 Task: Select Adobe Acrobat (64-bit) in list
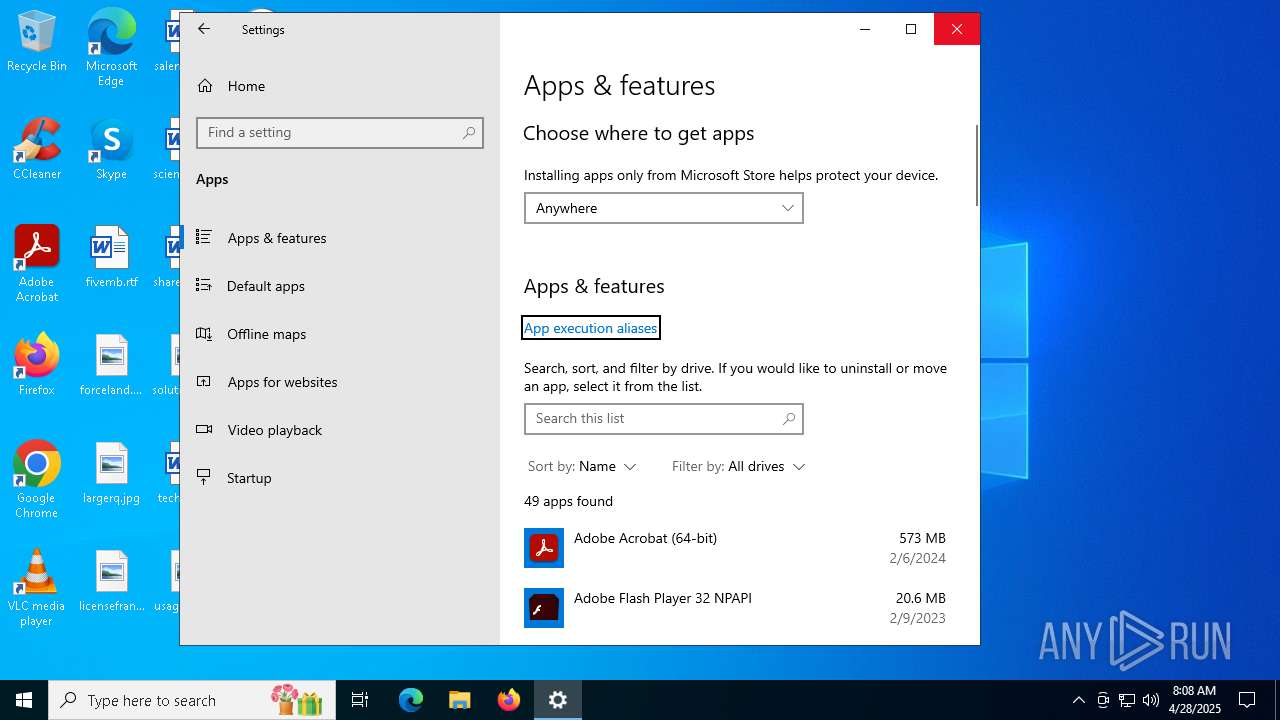point(735,548)
